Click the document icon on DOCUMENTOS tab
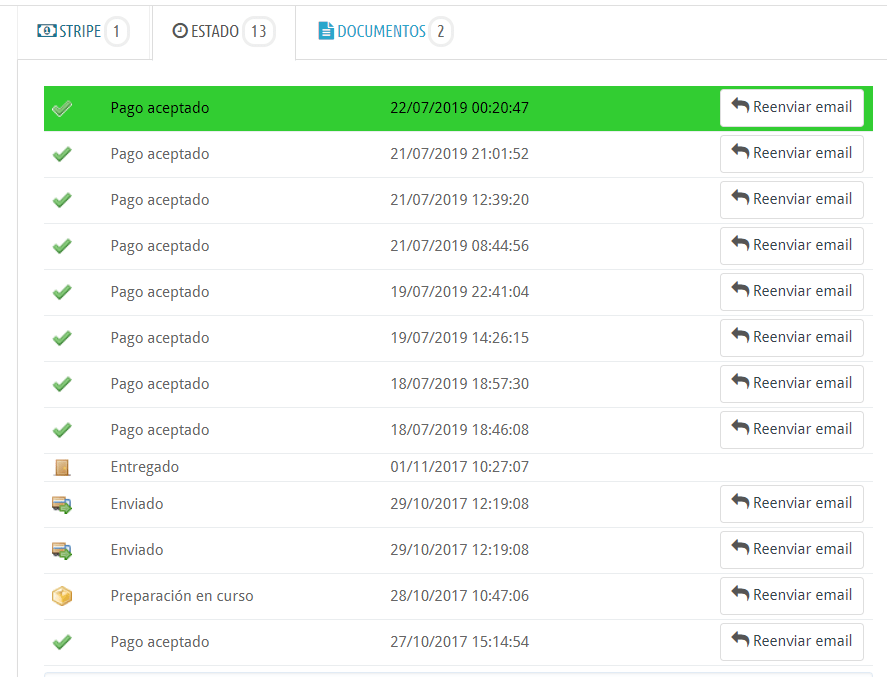The height and width of the screenshot is (677, 887). pyautogui.click(x=326, y=31)
